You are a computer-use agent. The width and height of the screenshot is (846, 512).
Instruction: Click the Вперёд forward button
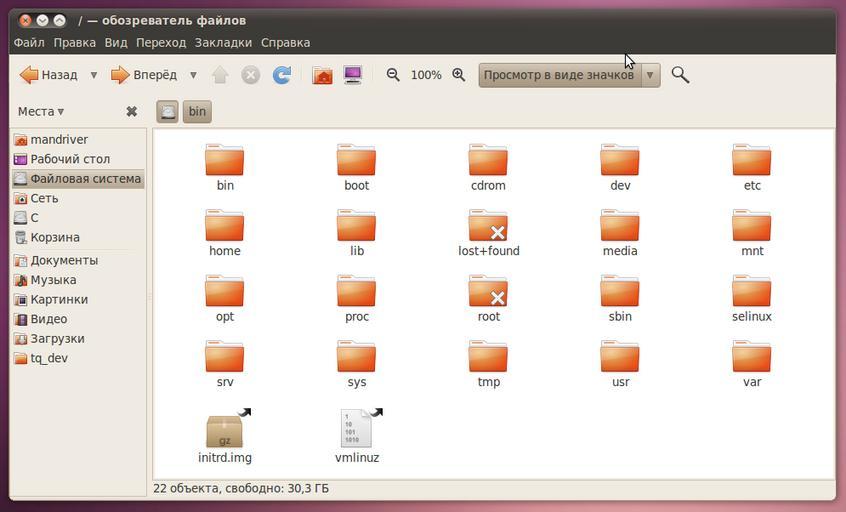tap(144, 75)
